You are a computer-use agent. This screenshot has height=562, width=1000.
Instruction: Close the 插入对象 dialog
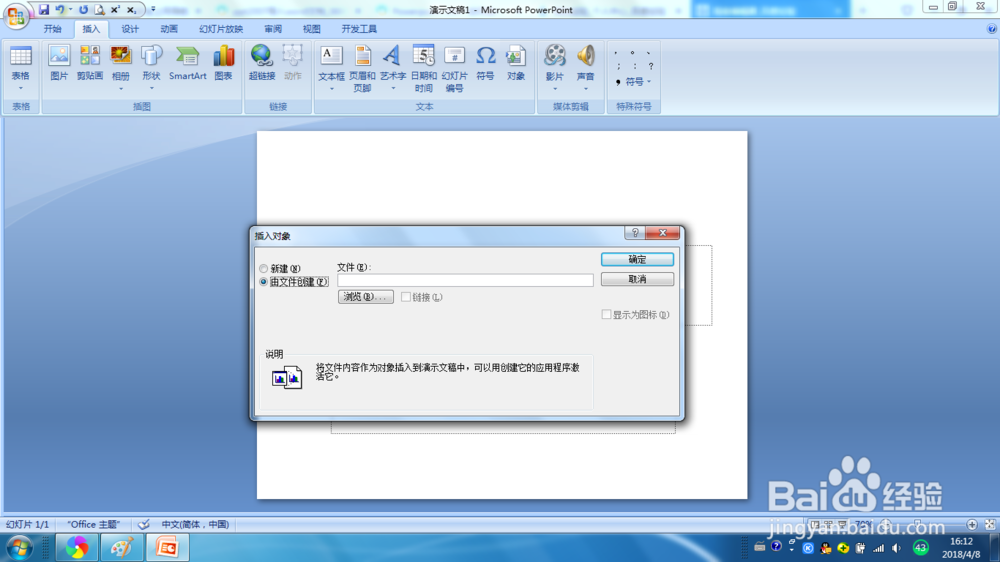click(663, 233)
